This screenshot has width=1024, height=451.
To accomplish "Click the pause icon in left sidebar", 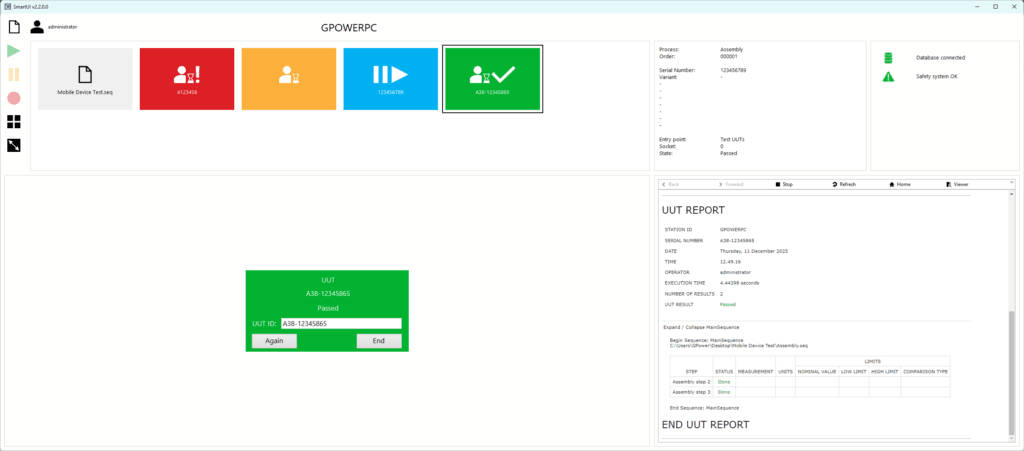I will click(x=14, y=74).
